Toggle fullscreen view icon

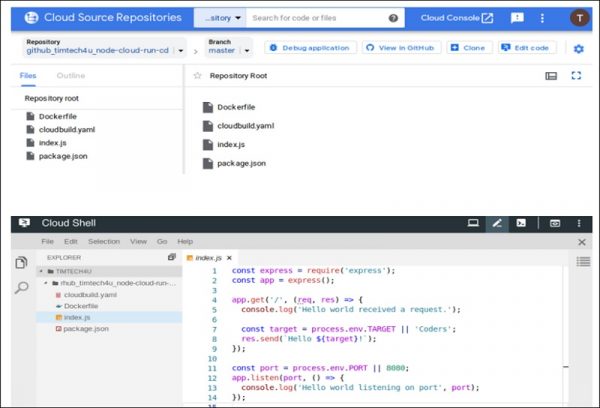click(x=576, y=75)
